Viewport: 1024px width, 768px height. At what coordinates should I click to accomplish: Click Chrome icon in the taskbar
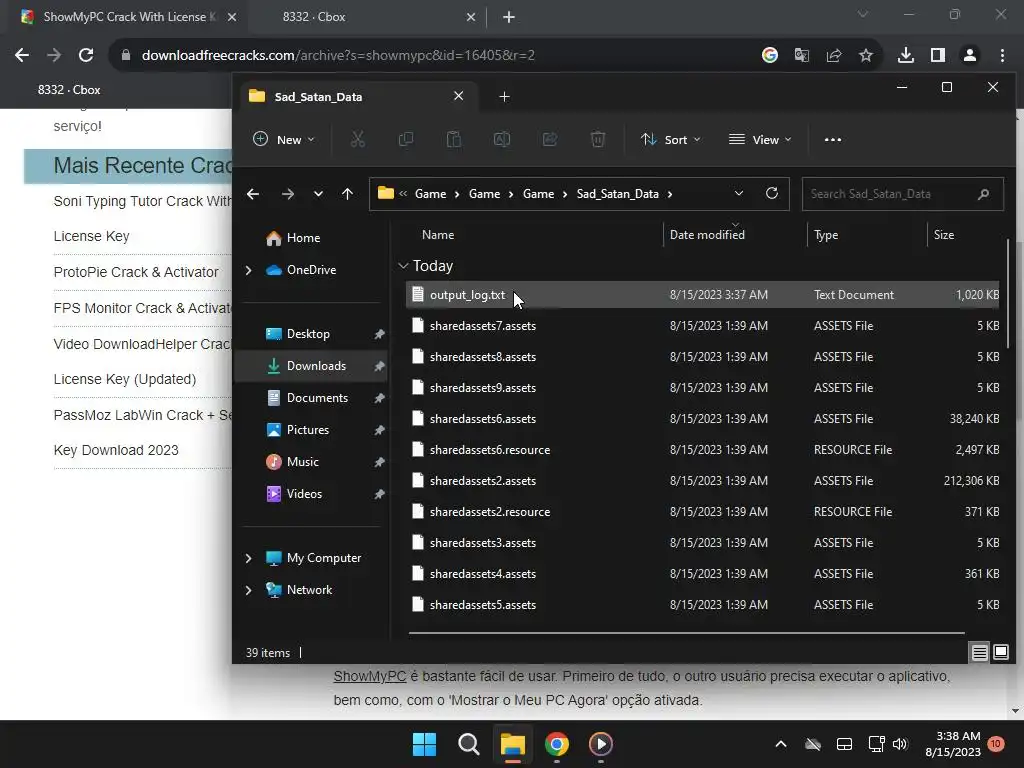[557, 744]
